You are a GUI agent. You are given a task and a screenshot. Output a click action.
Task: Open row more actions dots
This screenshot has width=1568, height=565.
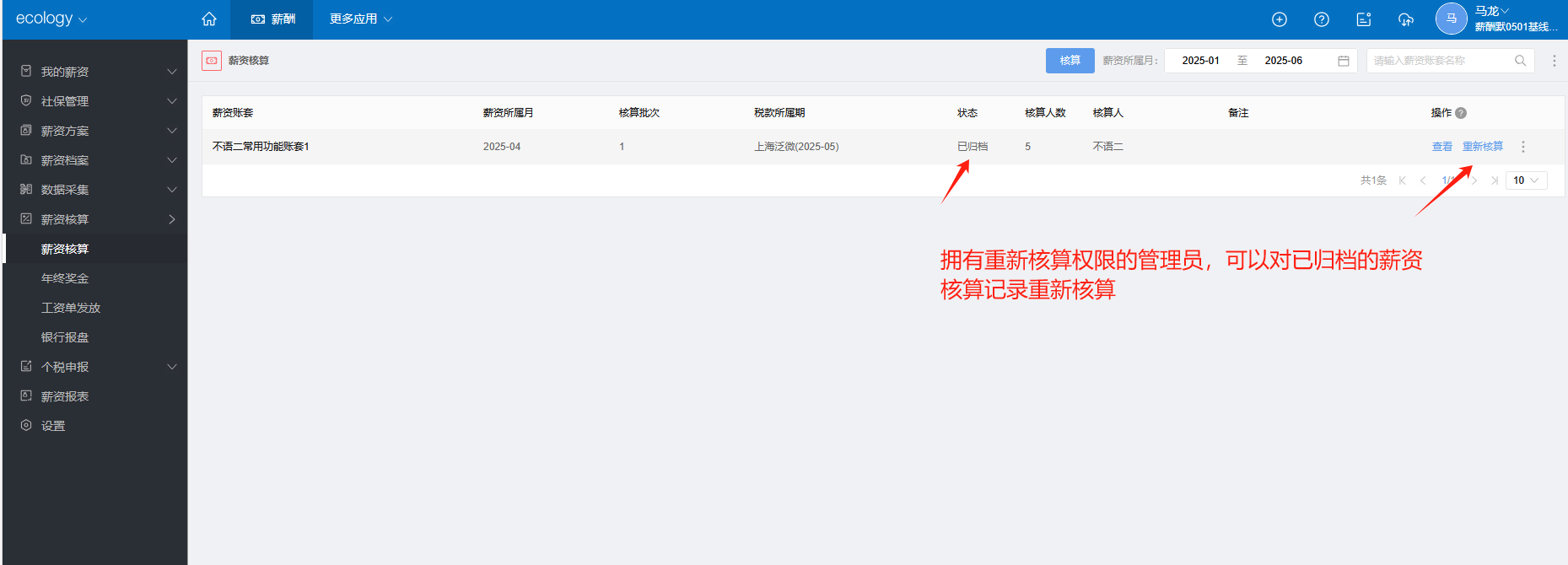click(1523, 147)
